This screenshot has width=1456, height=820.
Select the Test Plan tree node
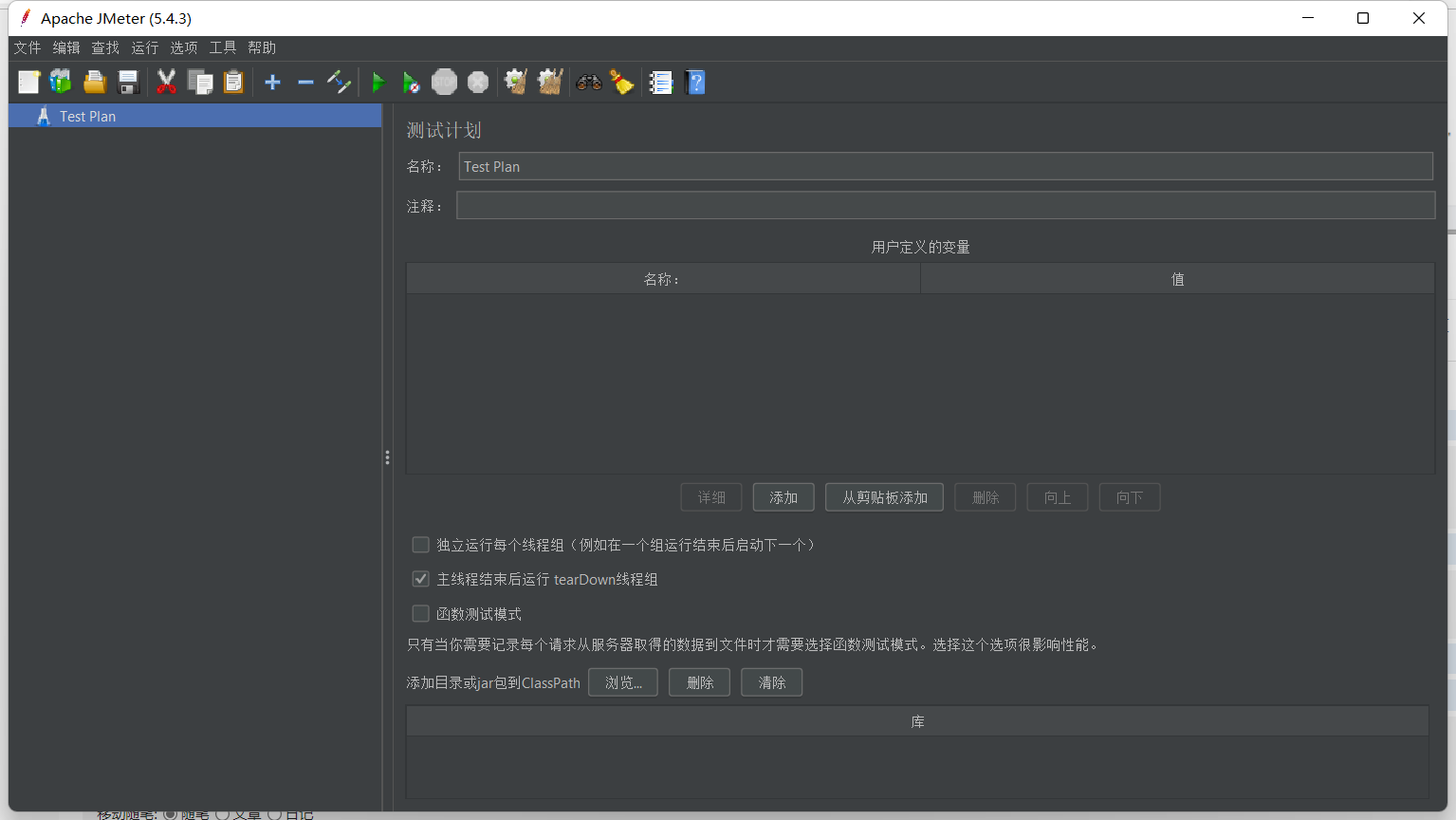pyautogui.click(x=195, y=116)
